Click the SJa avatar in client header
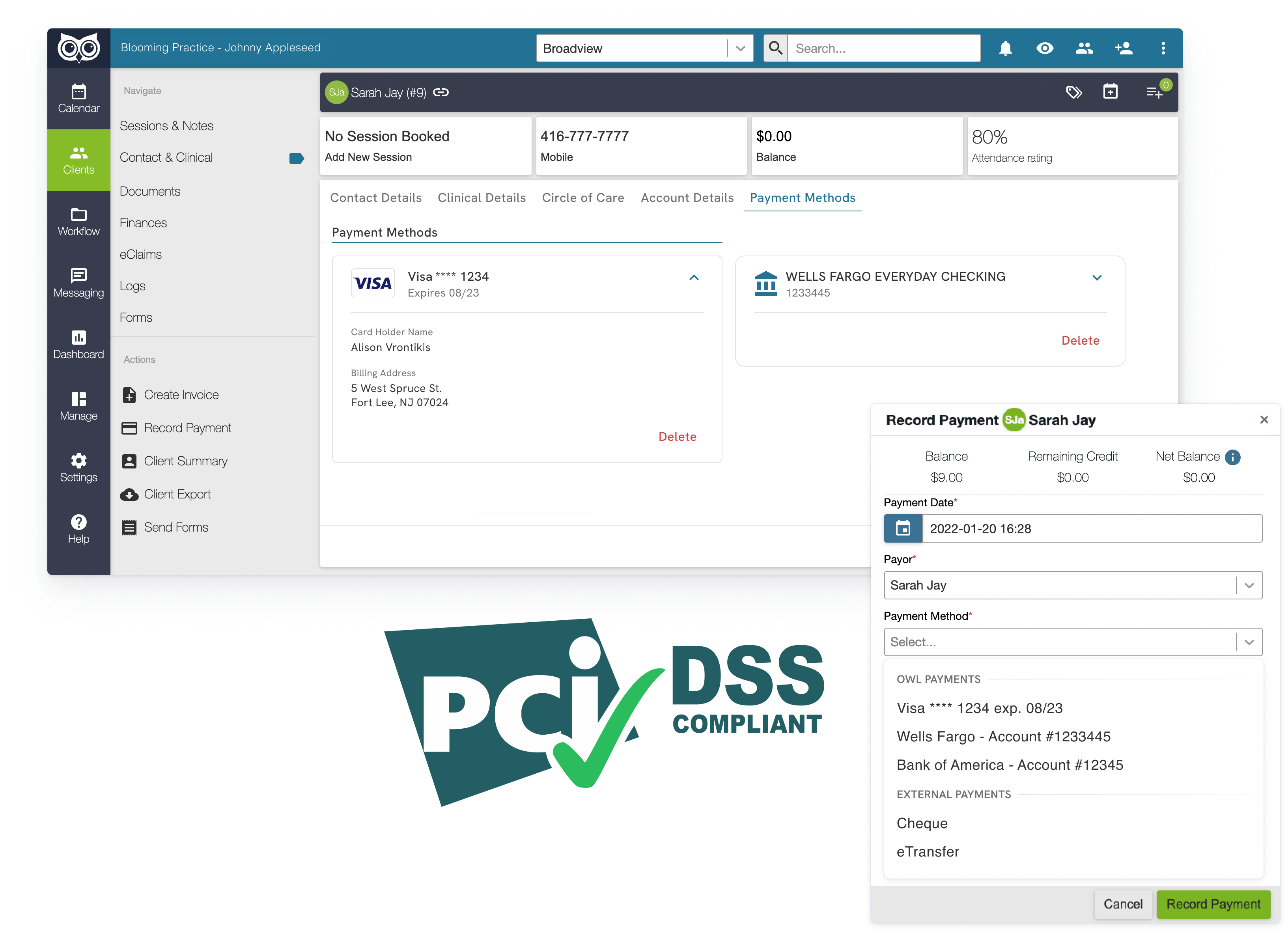 337,92
